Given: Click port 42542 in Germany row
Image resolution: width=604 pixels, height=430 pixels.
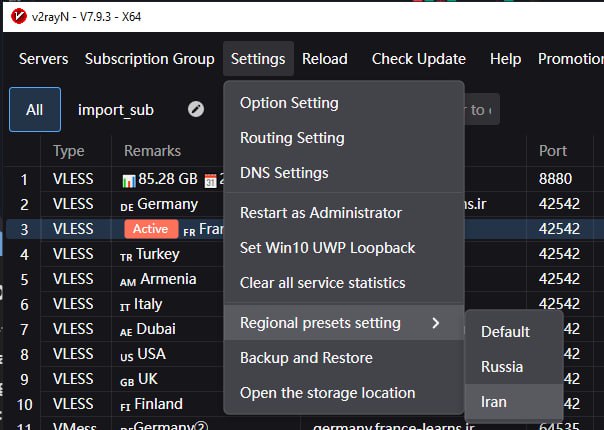Looking at the screenshot, I should (559, 204).
